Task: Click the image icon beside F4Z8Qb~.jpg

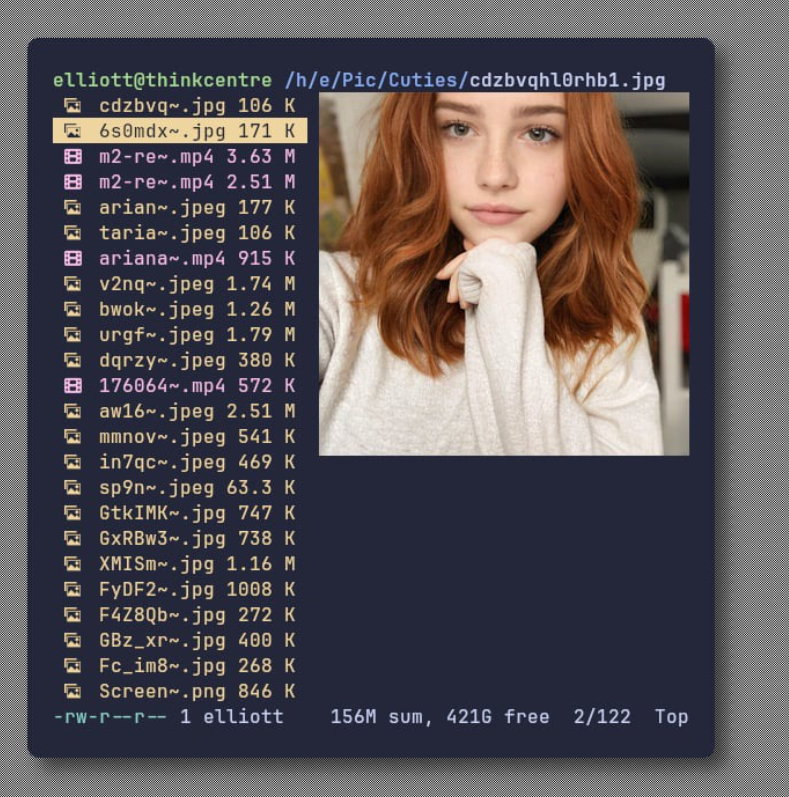Action: [73, 615]
